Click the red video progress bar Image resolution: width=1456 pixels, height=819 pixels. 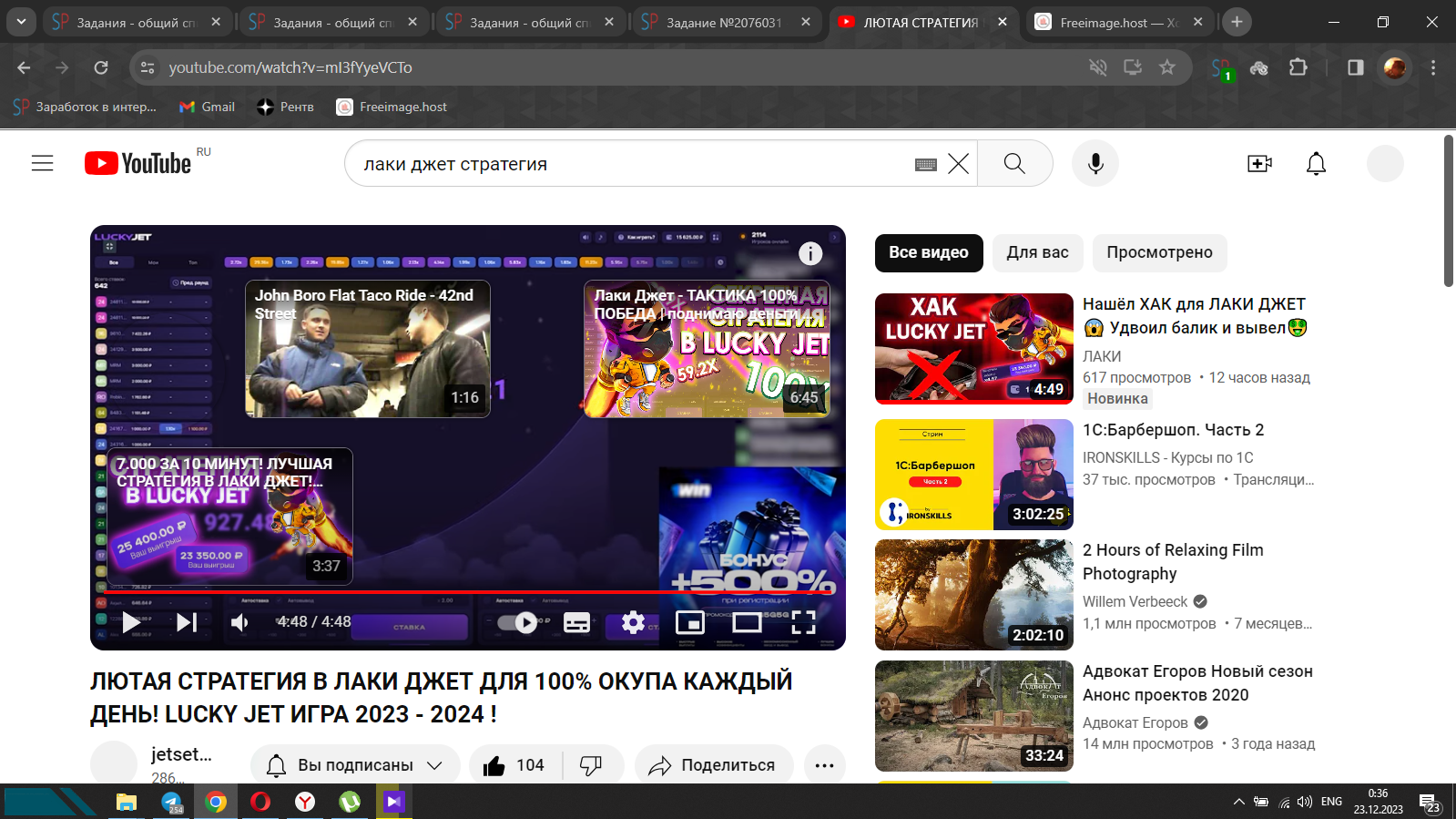point(467,591)
